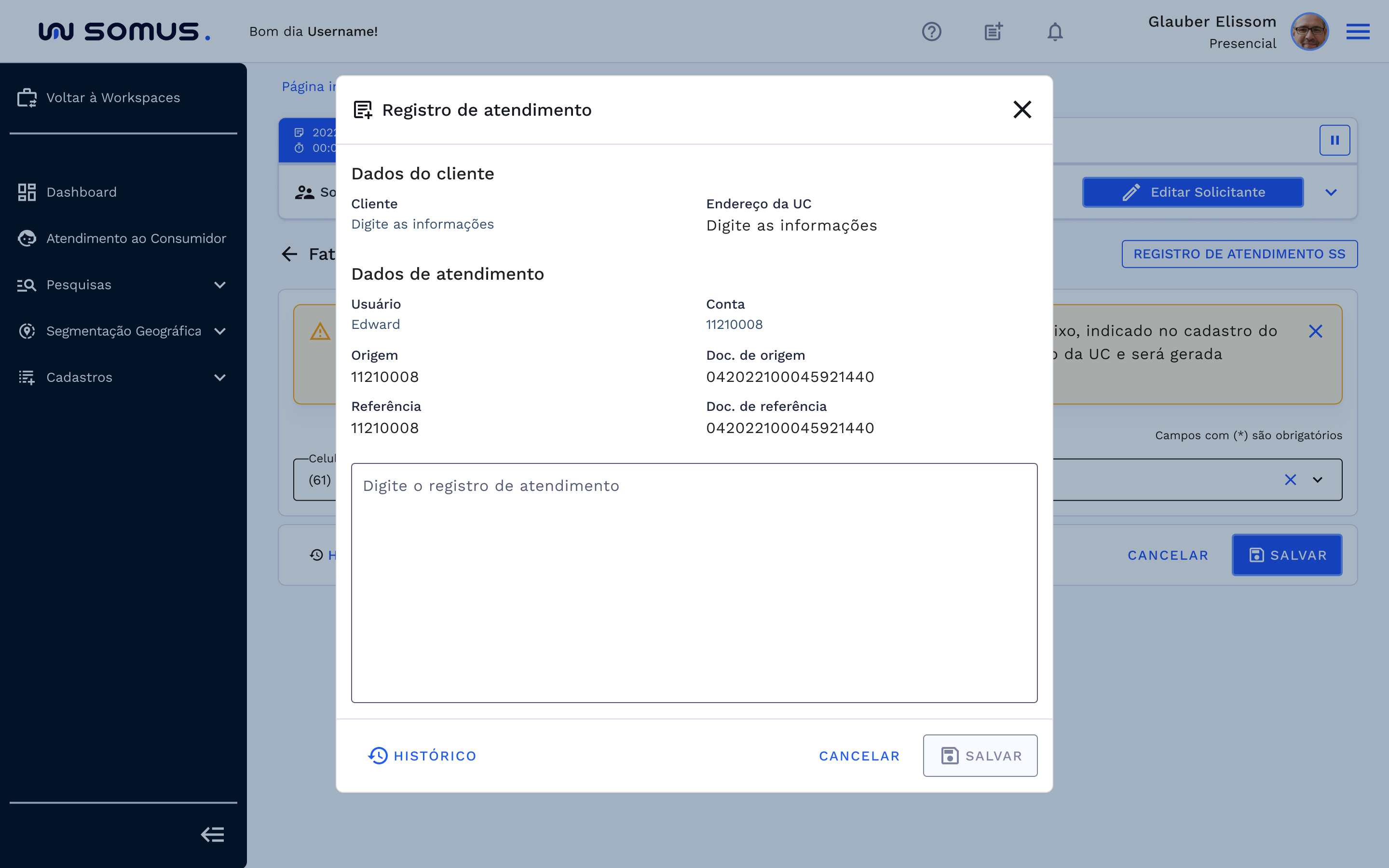
Task: Collapse the sidebar with the arrow icon
Action: 212,834
